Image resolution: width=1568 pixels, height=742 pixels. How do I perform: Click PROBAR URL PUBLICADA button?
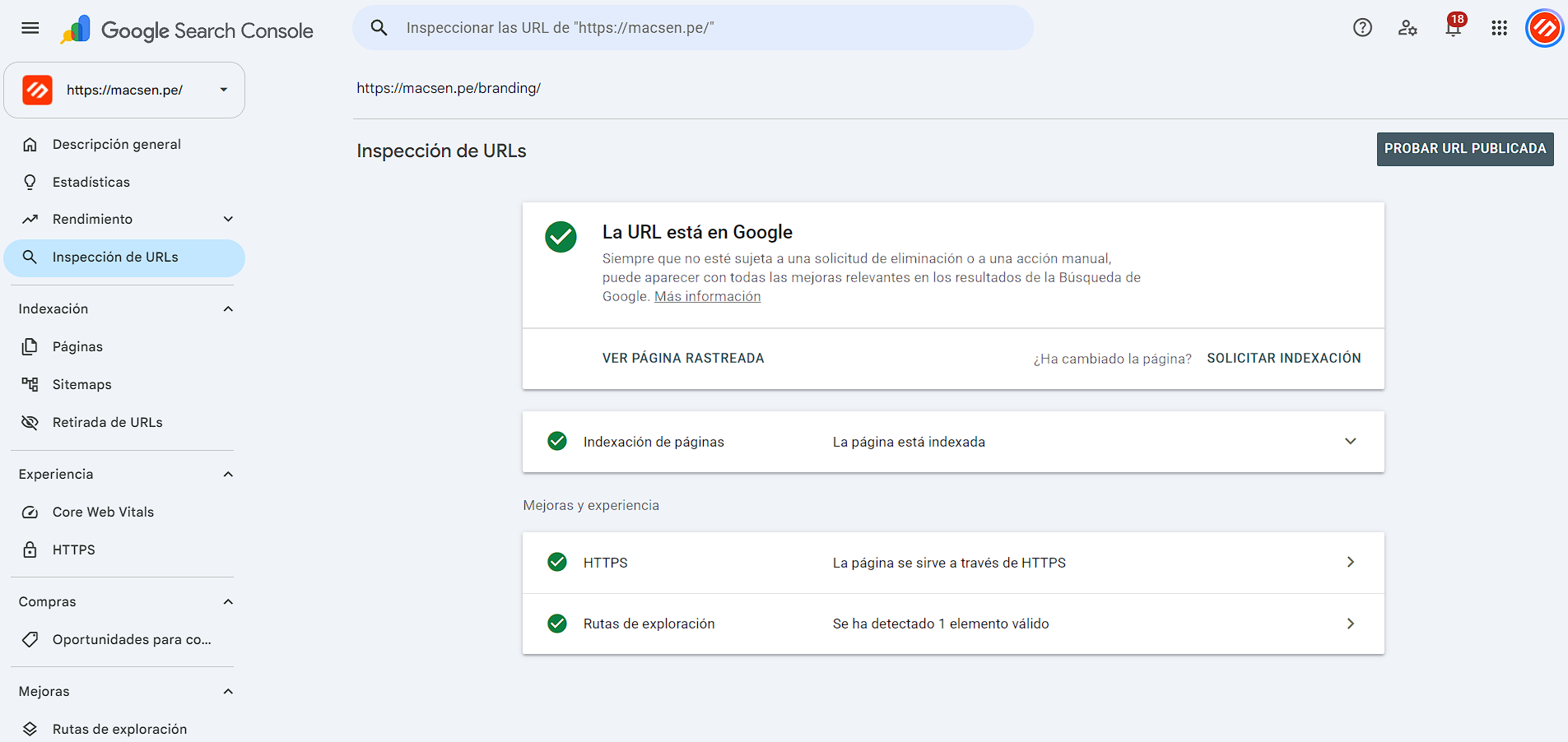(x=1465, y=149)
